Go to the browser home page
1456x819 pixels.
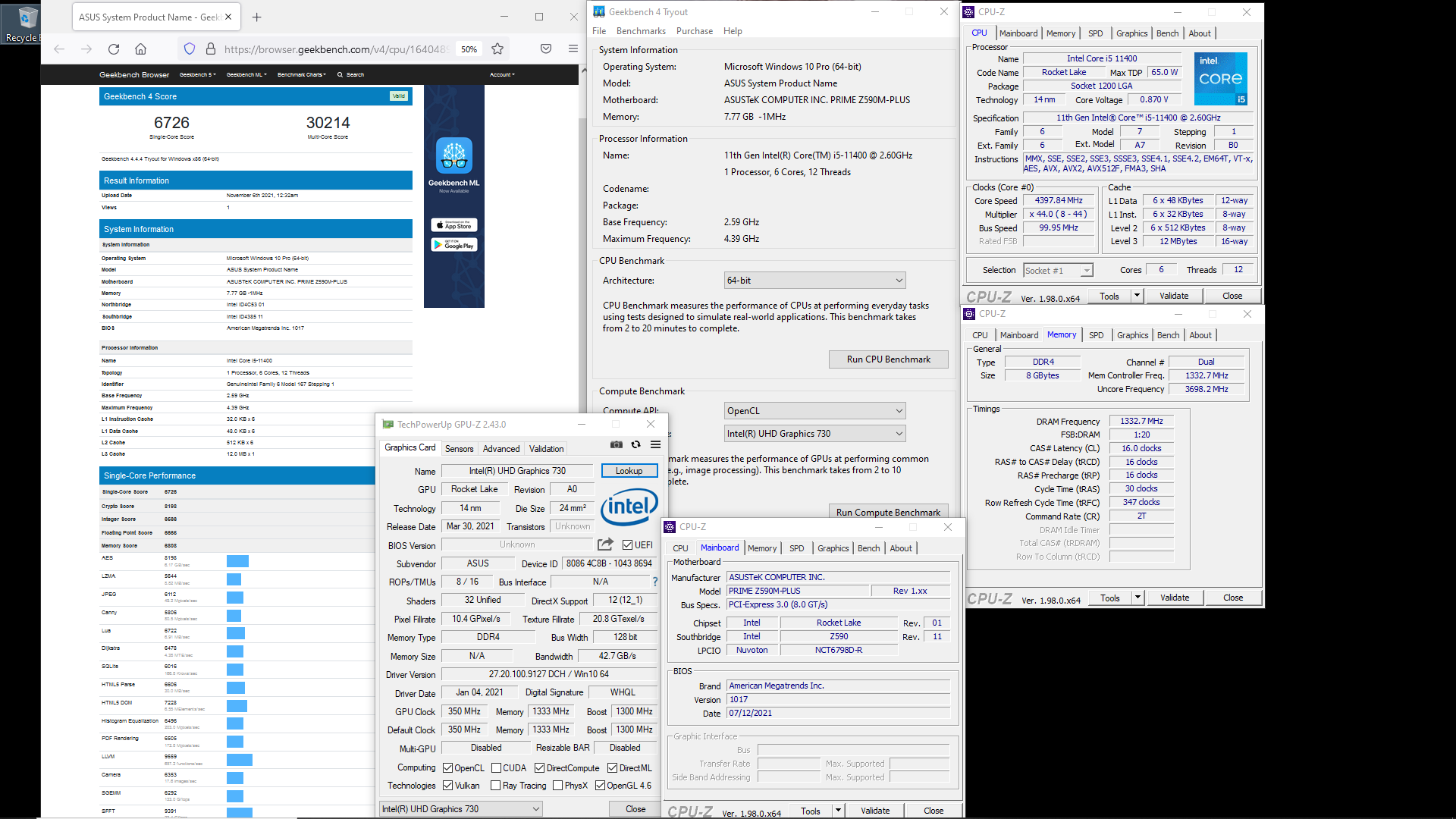click(x=141, y=49)
